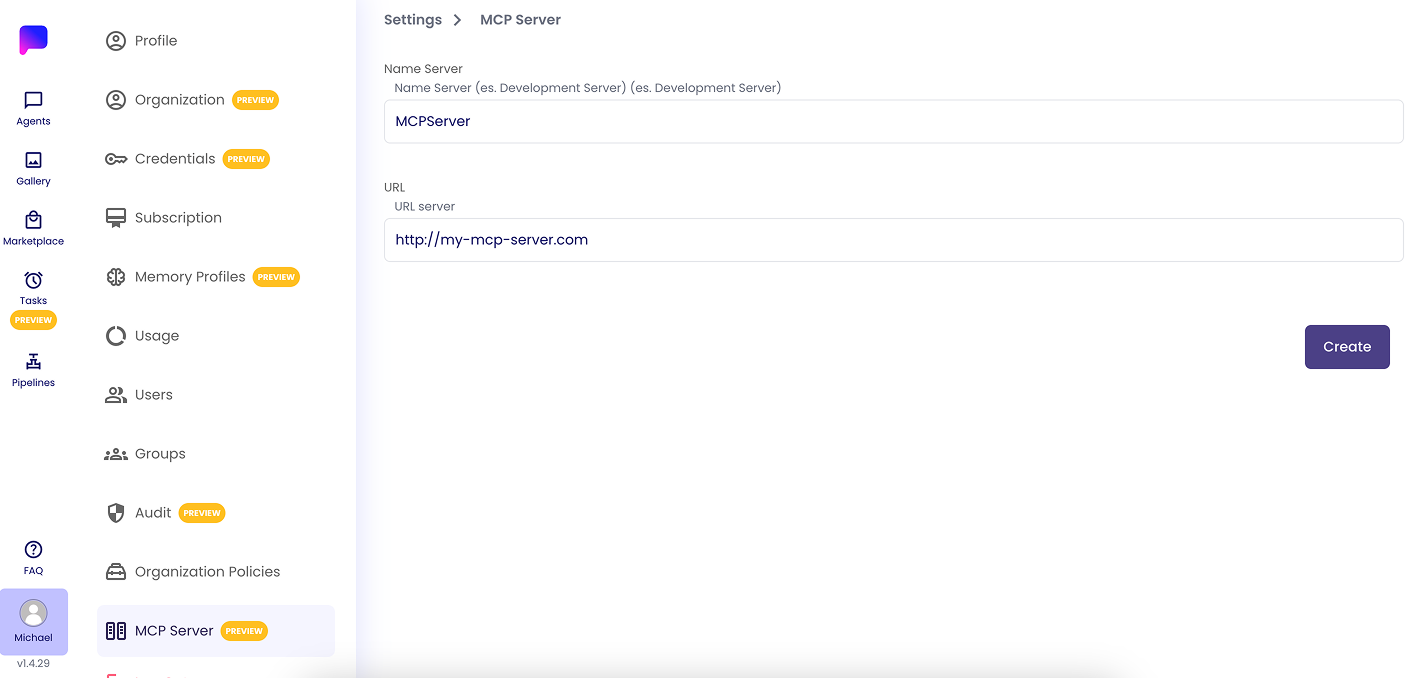This screenshot has width=1423, height=678.
Task: Click the 'URL' field label
Action: click(394, 187)
